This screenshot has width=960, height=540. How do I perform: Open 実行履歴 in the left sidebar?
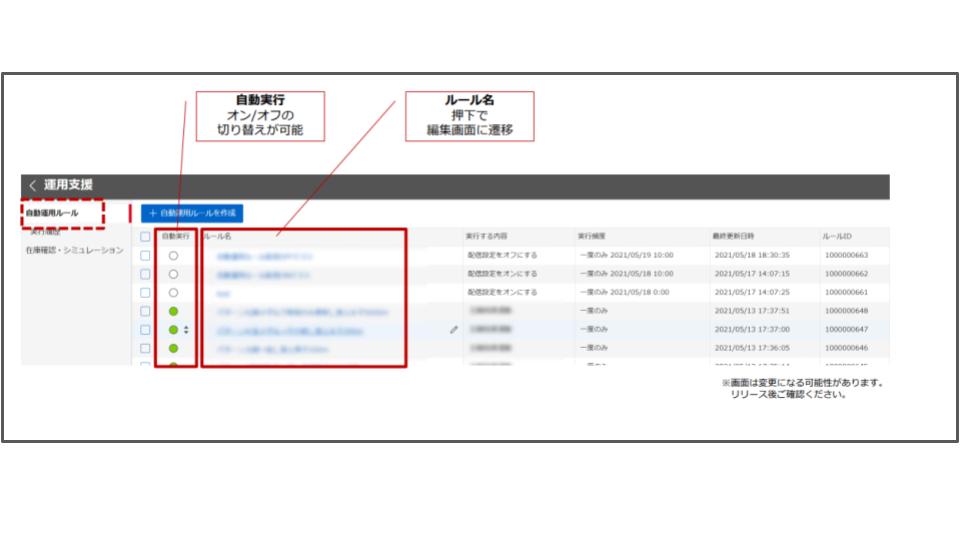point(46,232)
